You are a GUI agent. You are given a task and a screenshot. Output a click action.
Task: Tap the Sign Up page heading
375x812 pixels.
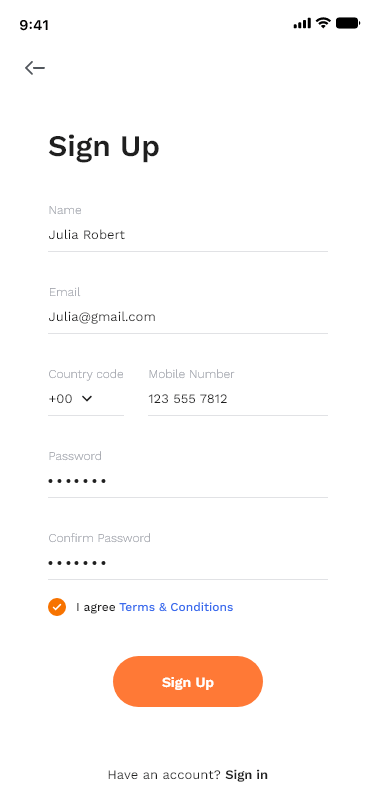click(x=104, y=147)
